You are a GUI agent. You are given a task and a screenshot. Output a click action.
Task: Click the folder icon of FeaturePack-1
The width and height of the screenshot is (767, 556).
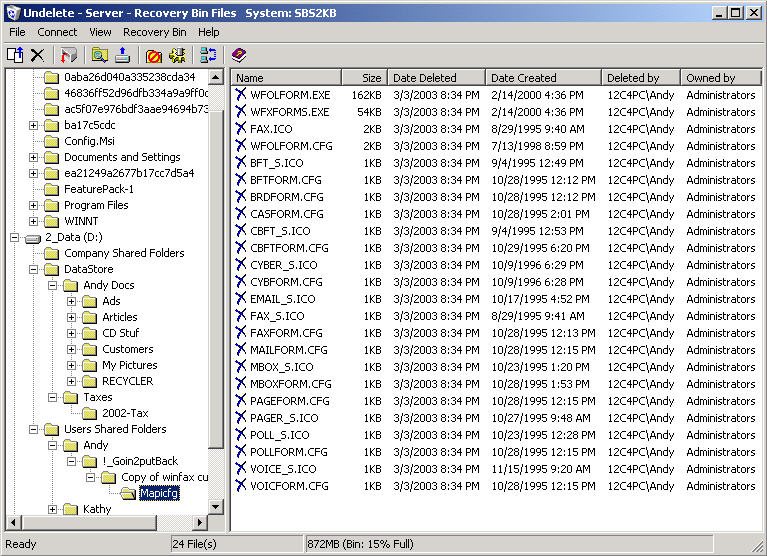51,189
